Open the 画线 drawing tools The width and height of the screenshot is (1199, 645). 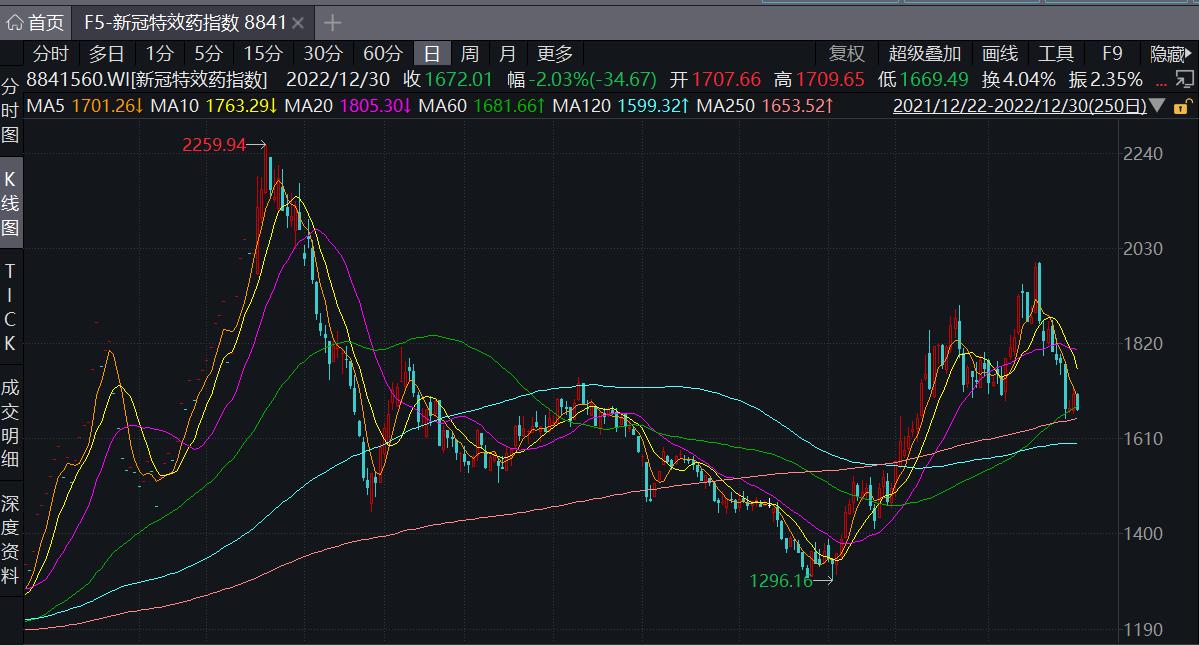point(999,54)
